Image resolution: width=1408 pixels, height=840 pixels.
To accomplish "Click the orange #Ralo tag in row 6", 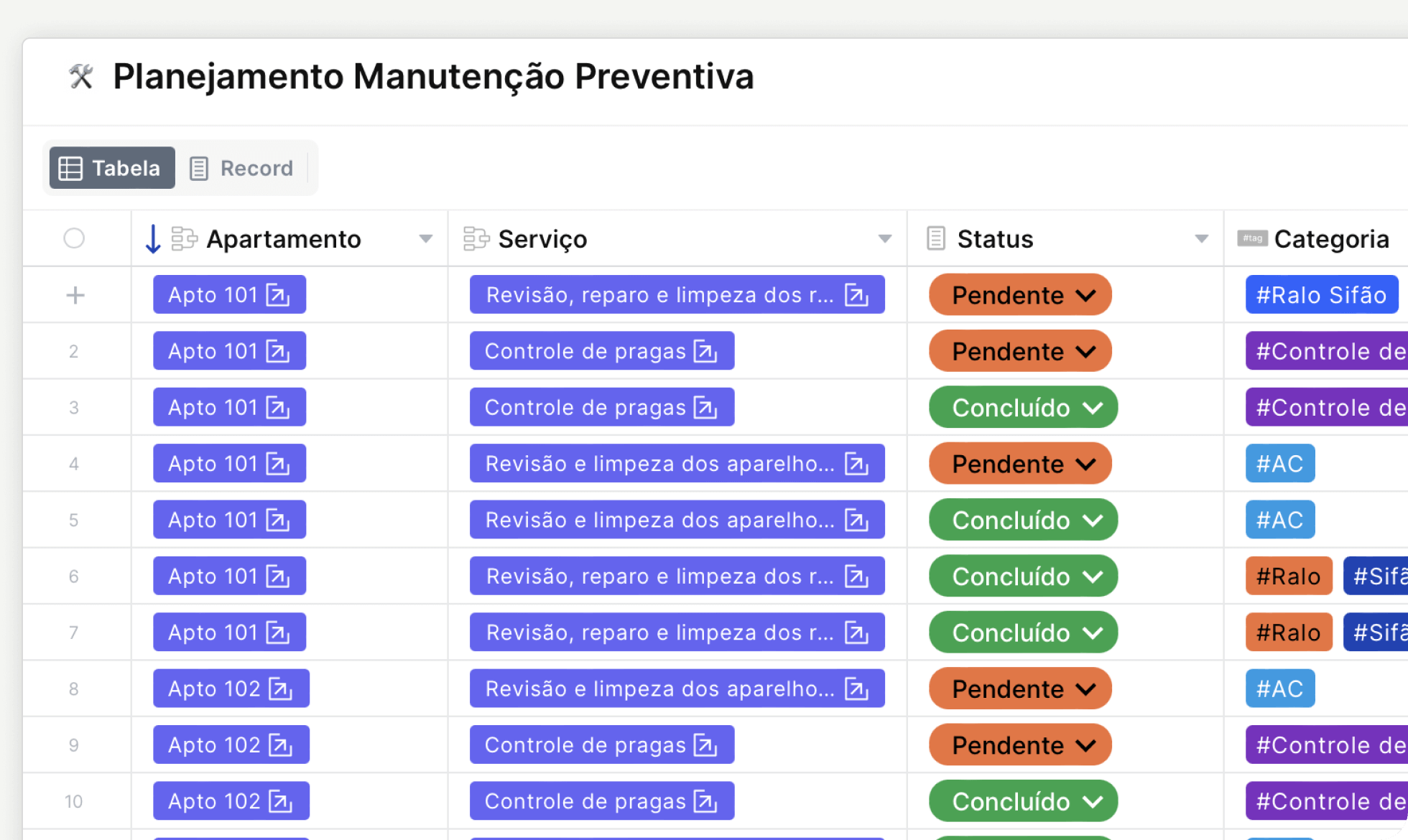I will point(1288,576).
